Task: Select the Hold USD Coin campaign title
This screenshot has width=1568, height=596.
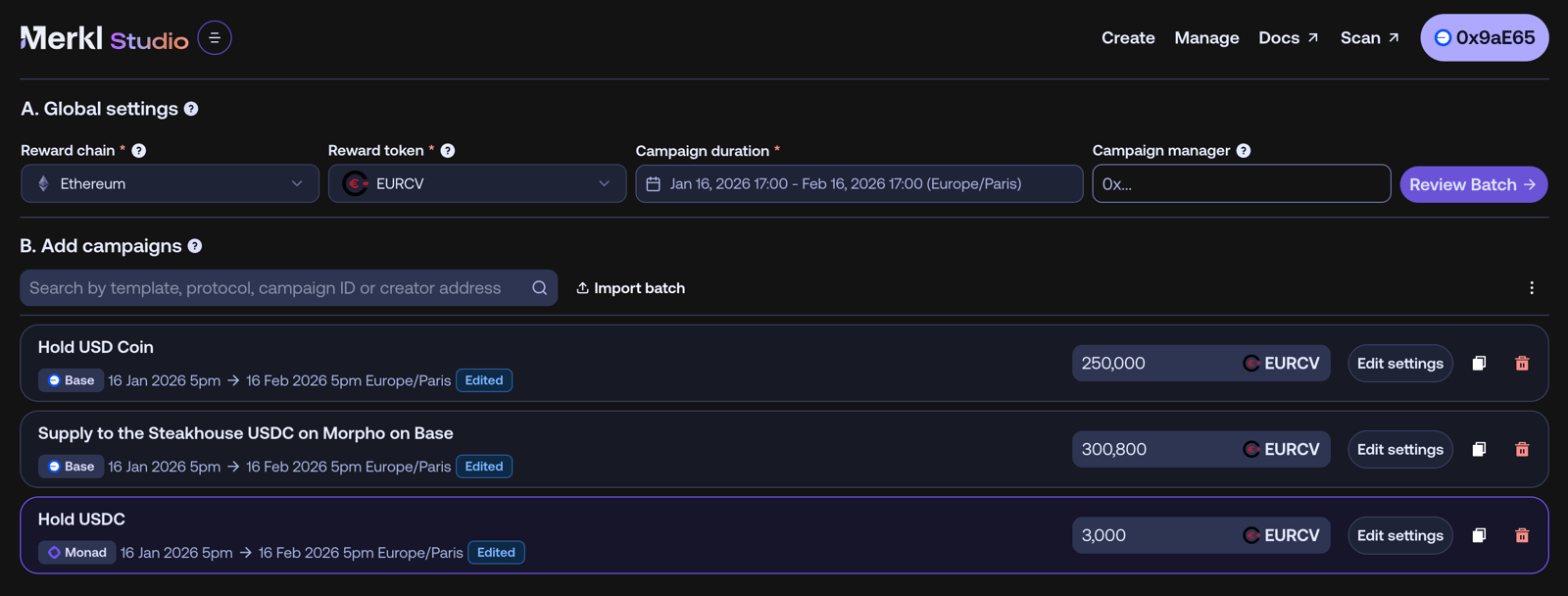Action: point(96,347)
